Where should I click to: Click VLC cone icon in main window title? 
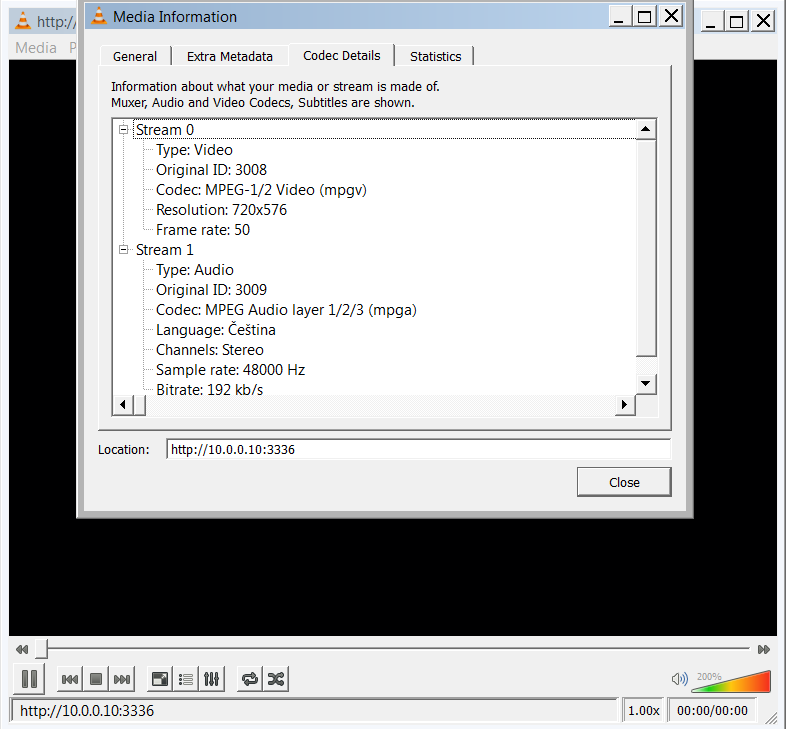[23, 21]
